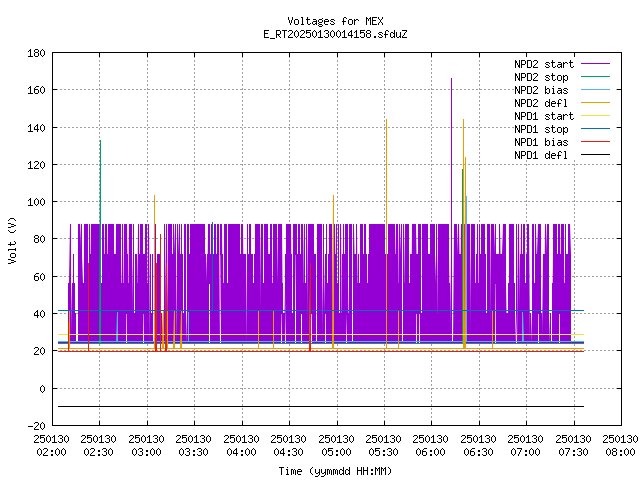640x480 pixels.
Task: Click the y-axis tick label 80
Action: (39, 239)
